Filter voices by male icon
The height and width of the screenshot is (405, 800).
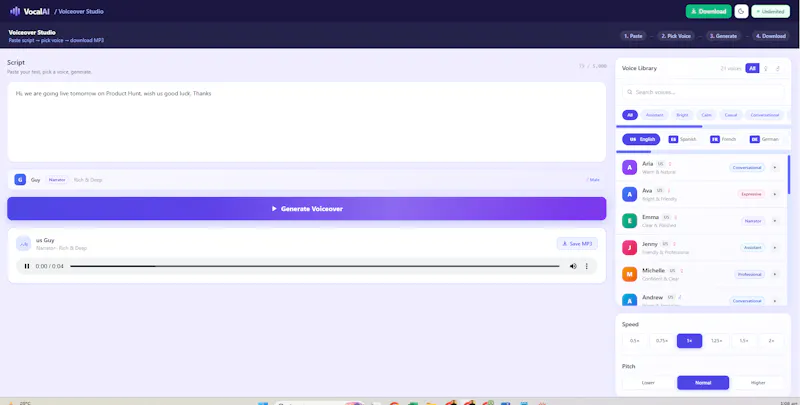coord(778,68)
